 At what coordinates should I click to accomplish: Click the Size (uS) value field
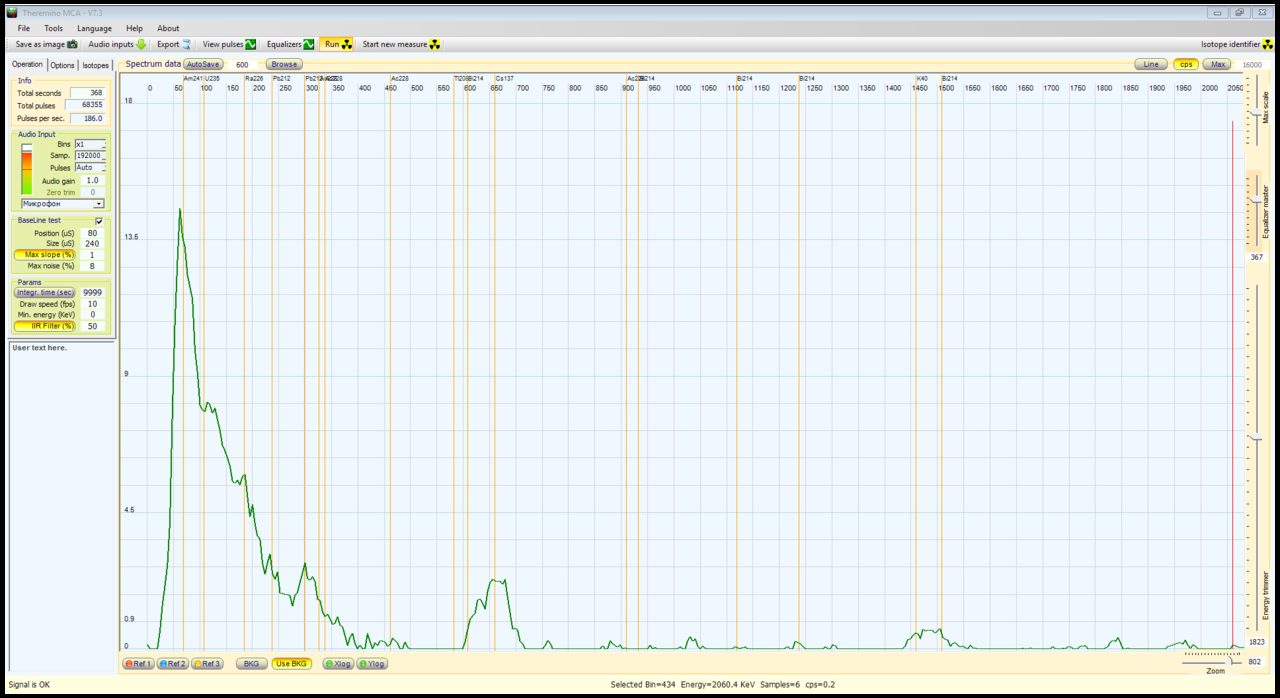(92, 244)
